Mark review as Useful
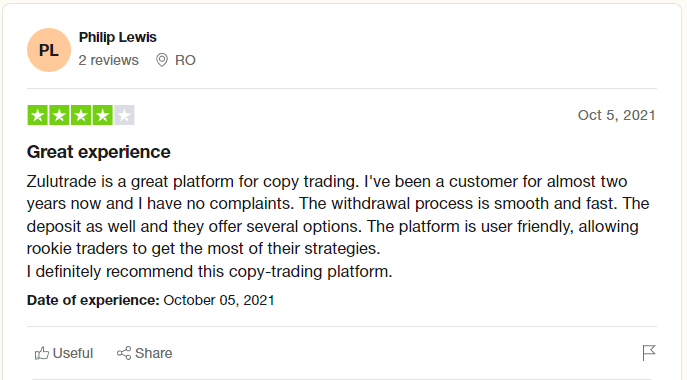687x380 pixels. (64, 353)
